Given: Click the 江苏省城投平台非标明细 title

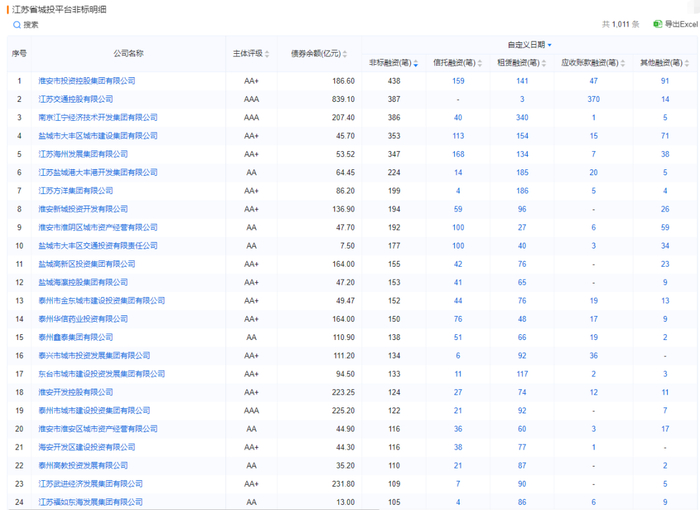Looking at the screenshot, I should click(59, 9).
